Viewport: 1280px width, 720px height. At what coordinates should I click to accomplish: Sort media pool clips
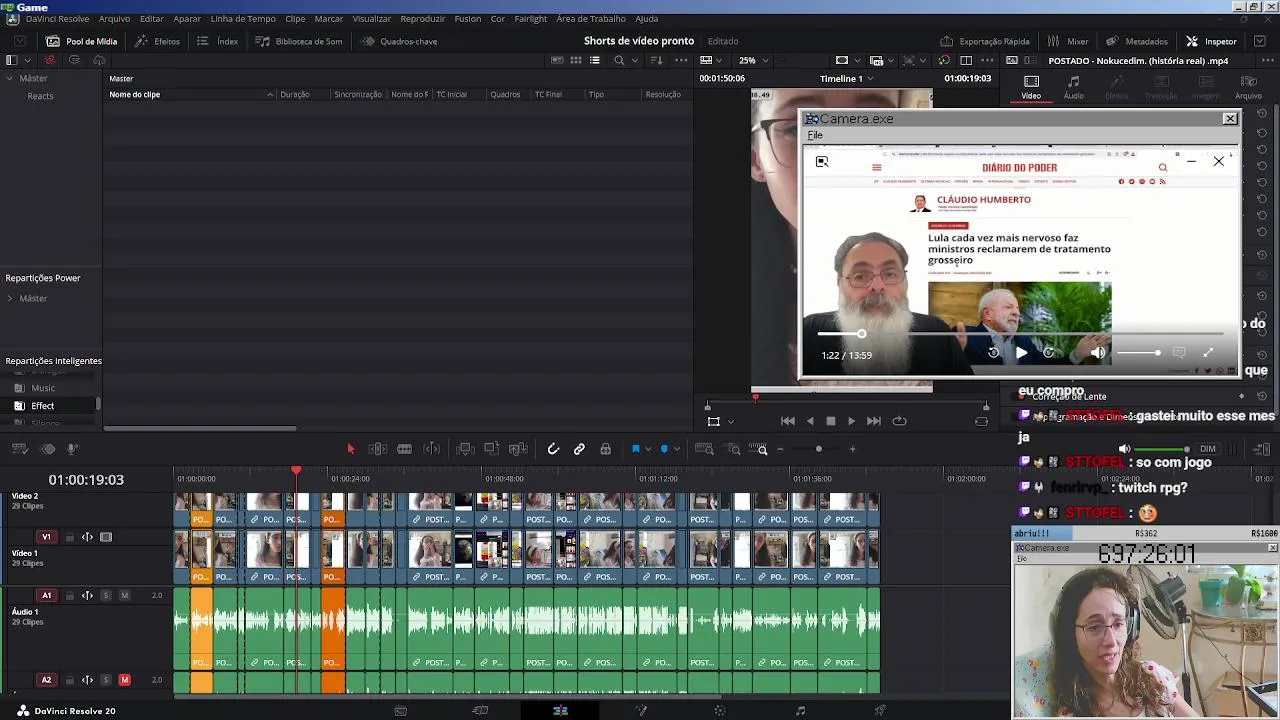click(656, 60)
